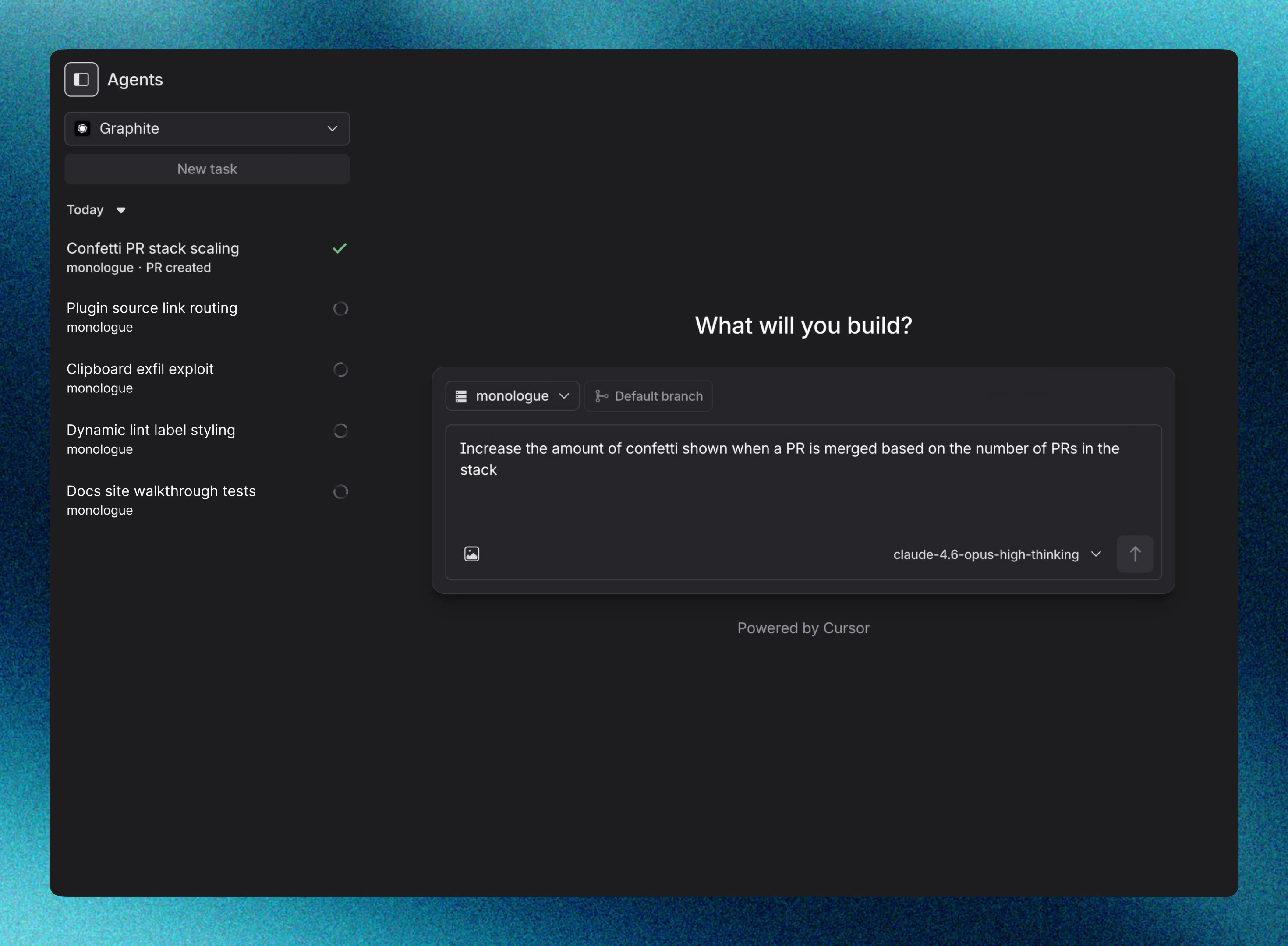
Task: Click the Graphite logo icon
Action: pos(82,128)
